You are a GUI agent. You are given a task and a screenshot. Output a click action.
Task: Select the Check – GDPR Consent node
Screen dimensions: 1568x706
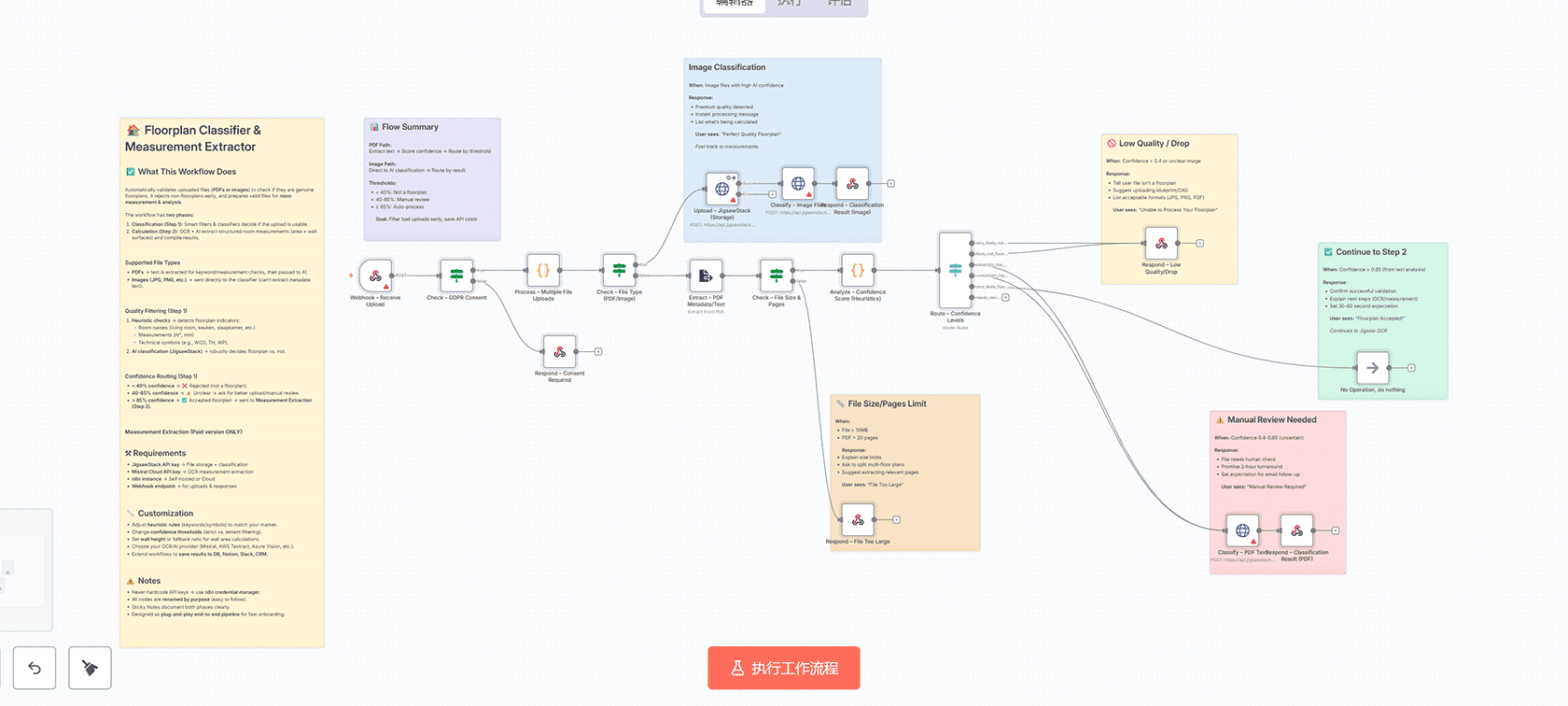456,275
